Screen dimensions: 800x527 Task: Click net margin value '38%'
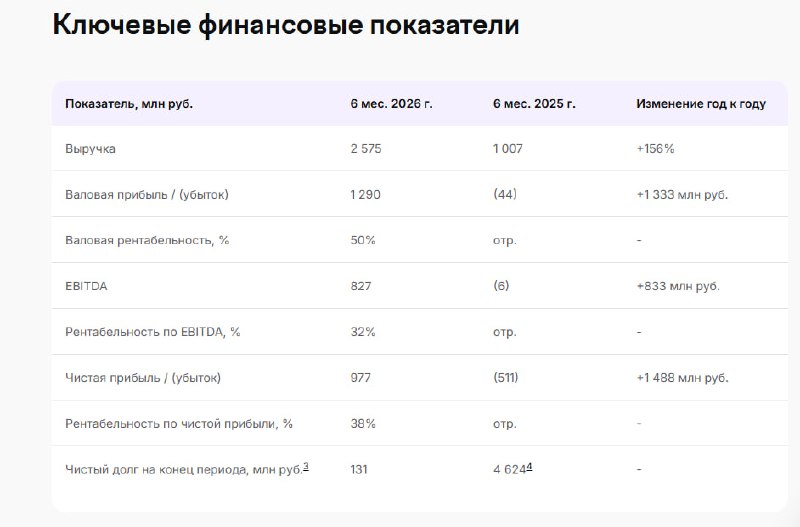[363, 423]
